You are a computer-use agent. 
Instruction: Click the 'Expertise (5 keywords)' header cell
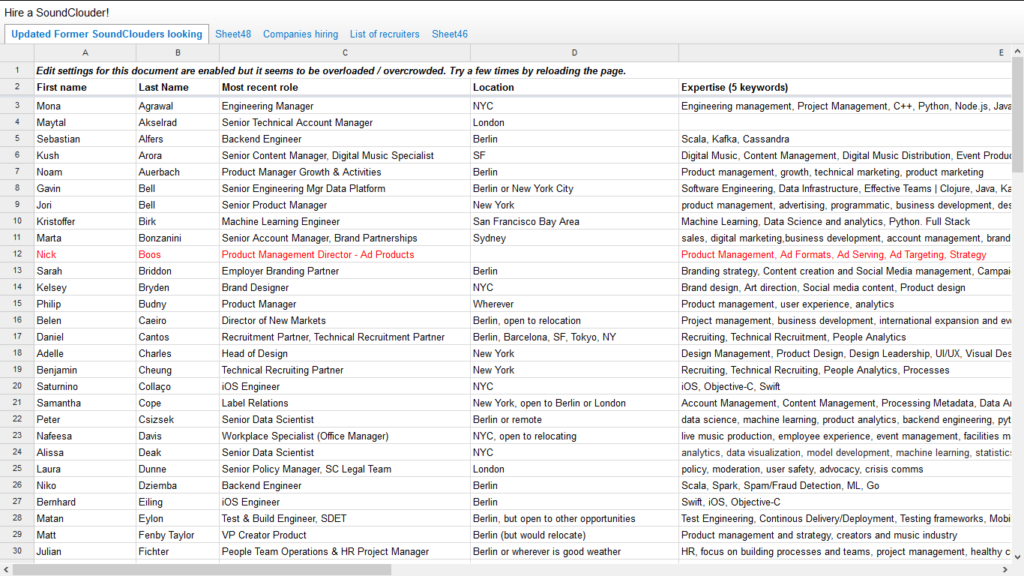coord(845,88)
